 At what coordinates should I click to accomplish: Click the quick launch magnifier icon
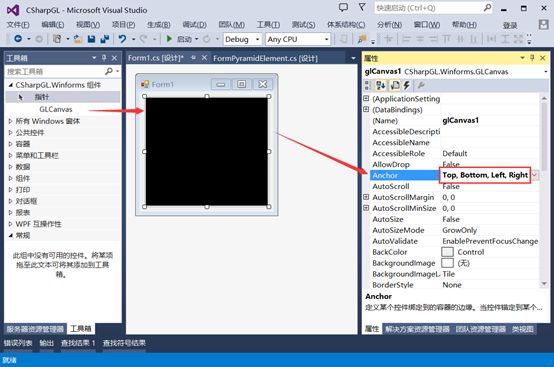click(487, 7)
